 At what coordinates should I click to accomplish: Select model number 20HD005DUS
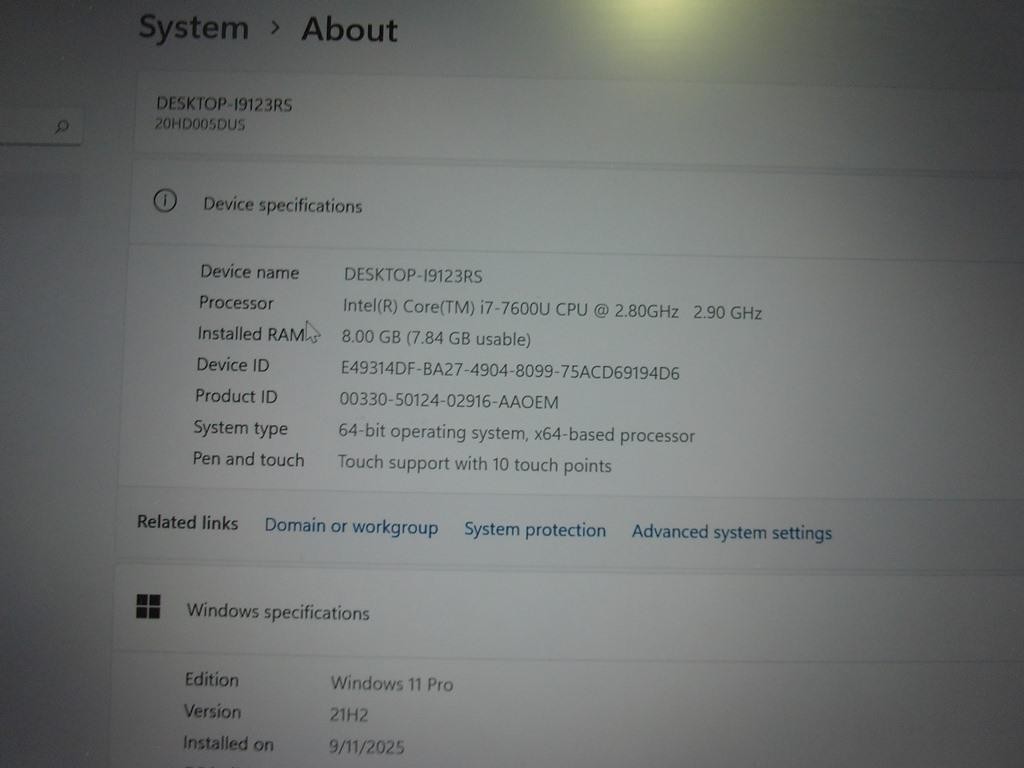(x=200, y=123)
